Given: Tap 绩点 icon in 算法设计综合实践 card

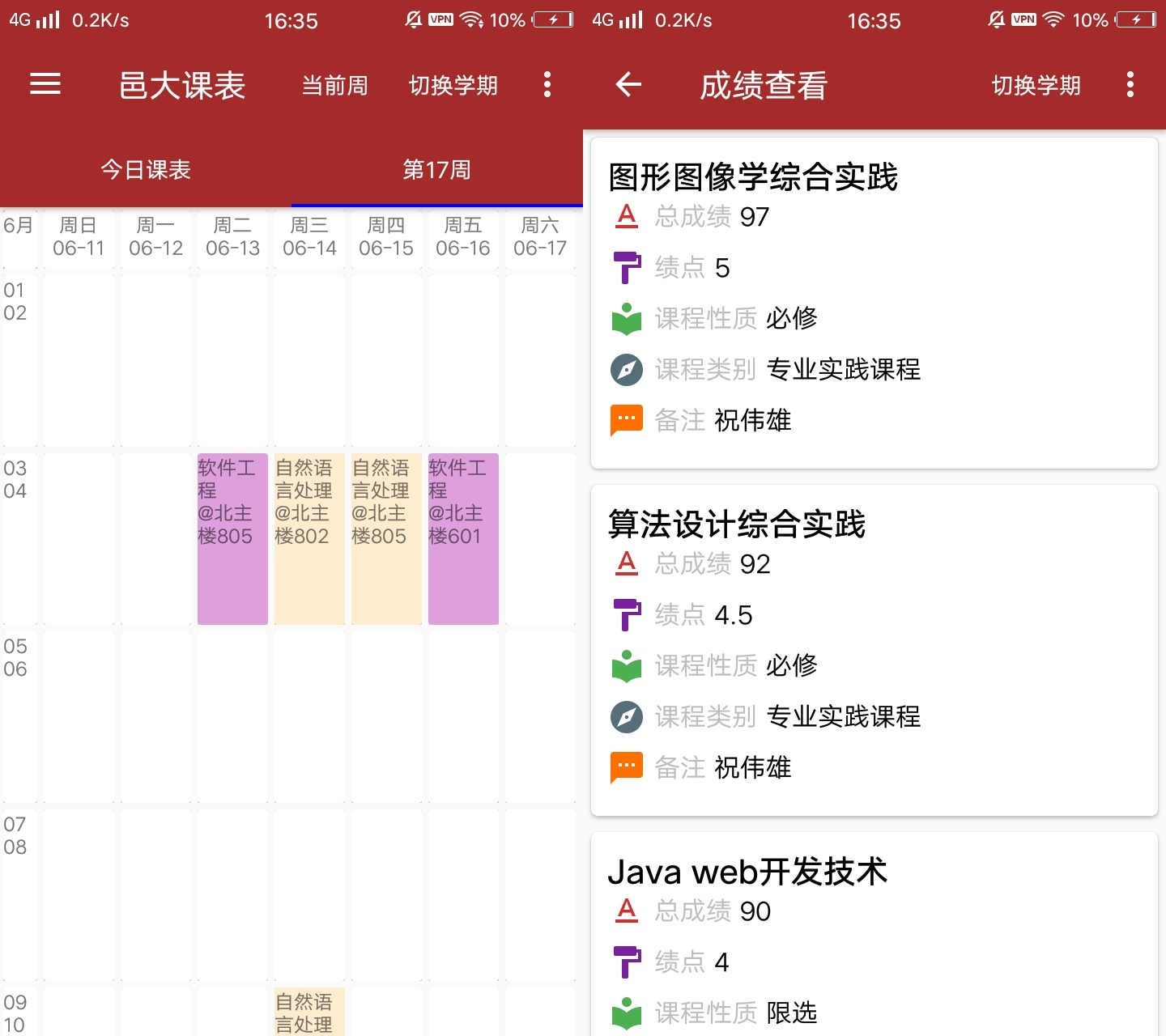Looking at the screenshot, I should (x=627, y=614).
